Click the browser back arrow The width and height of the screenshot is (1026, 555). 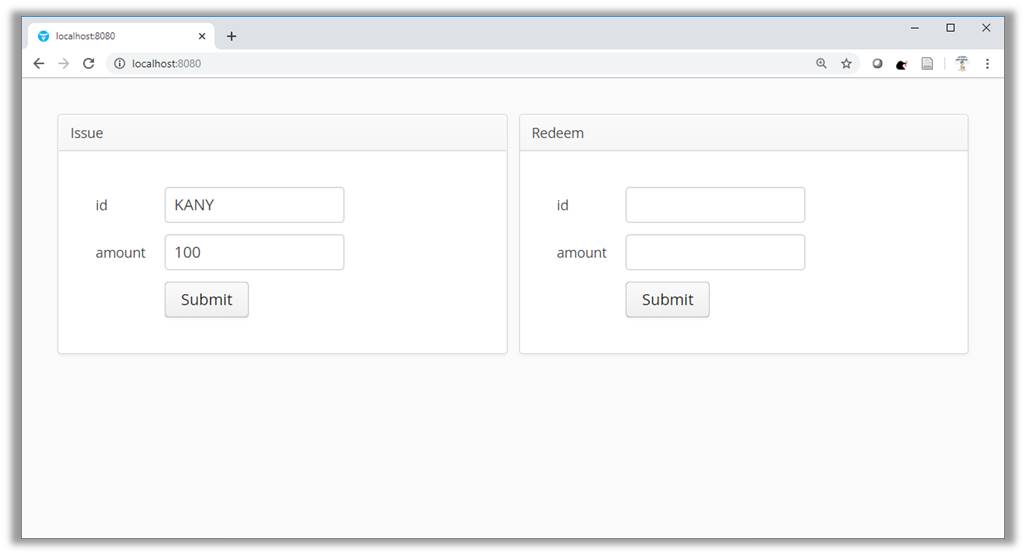(39, 63)
